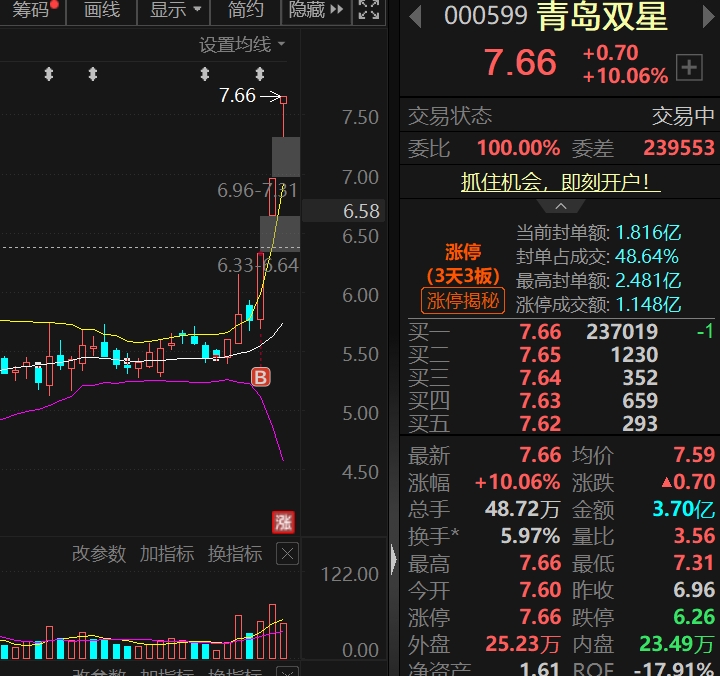
Task: Click the 涨停 (3天3板) status label
Action: [463, 264]
